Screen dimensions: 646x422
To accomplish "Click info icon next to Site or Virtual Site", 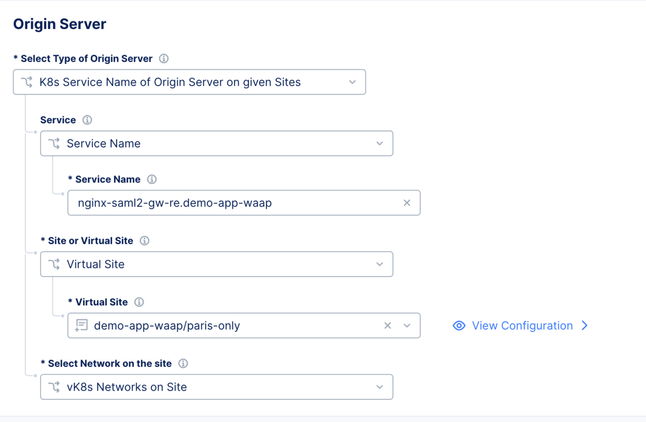I will click(x=145, y=241).
